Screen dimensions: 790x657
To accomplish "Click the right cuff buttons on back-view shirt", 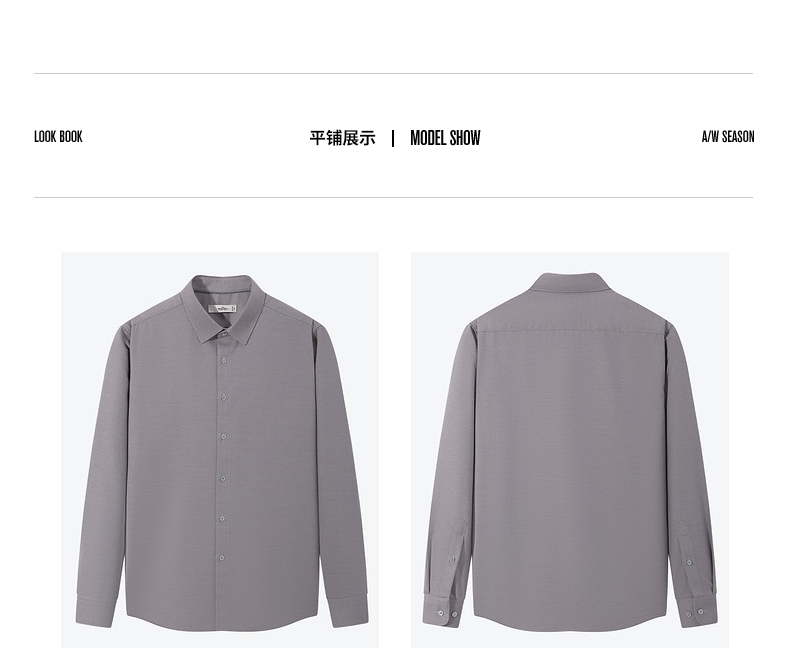I will (x=694, y=613).
